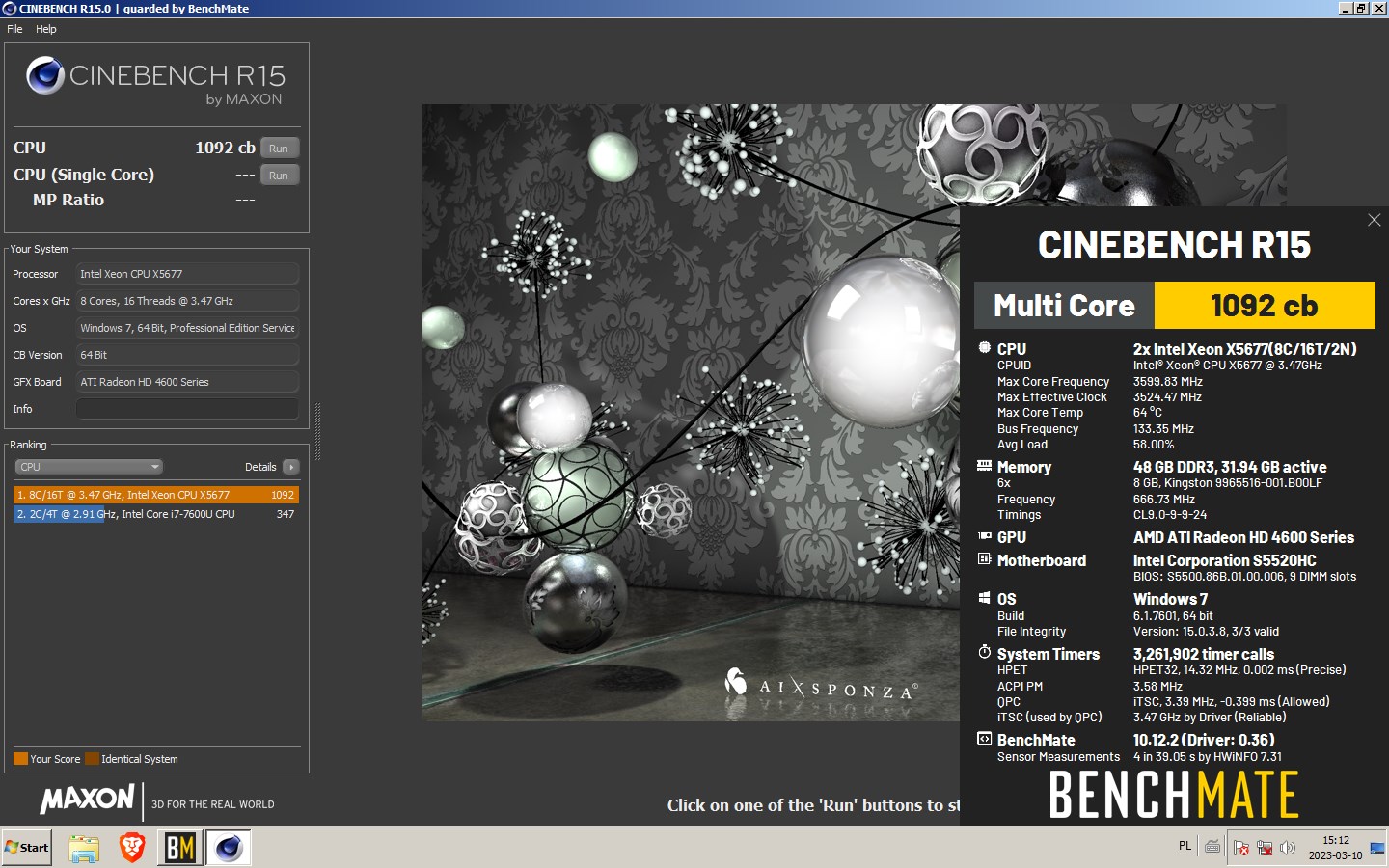Run the CPU (Single Core) benchmark

click(x=279, y=175)
